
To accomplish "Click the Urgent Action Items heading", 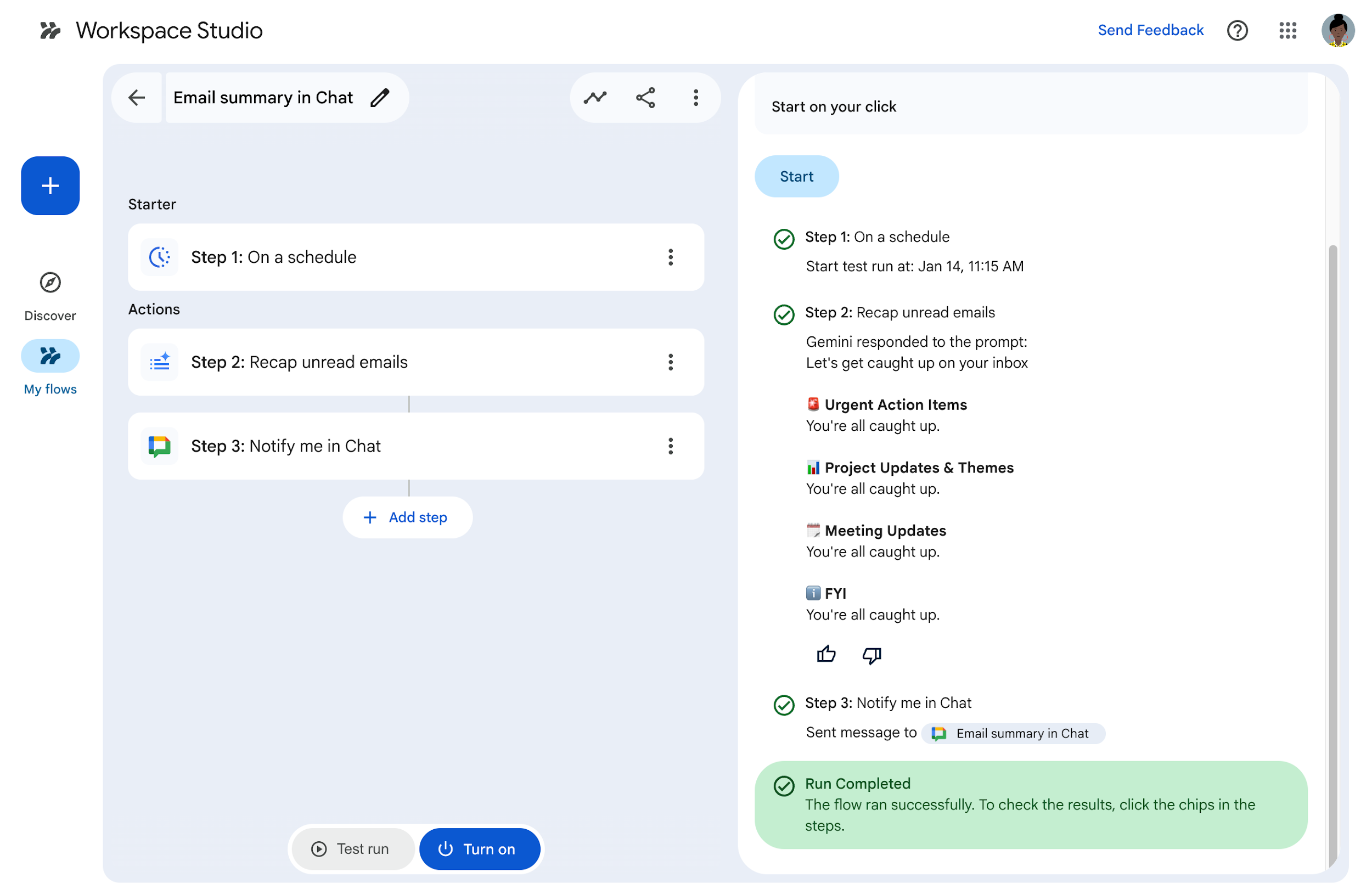I will 895,405.
